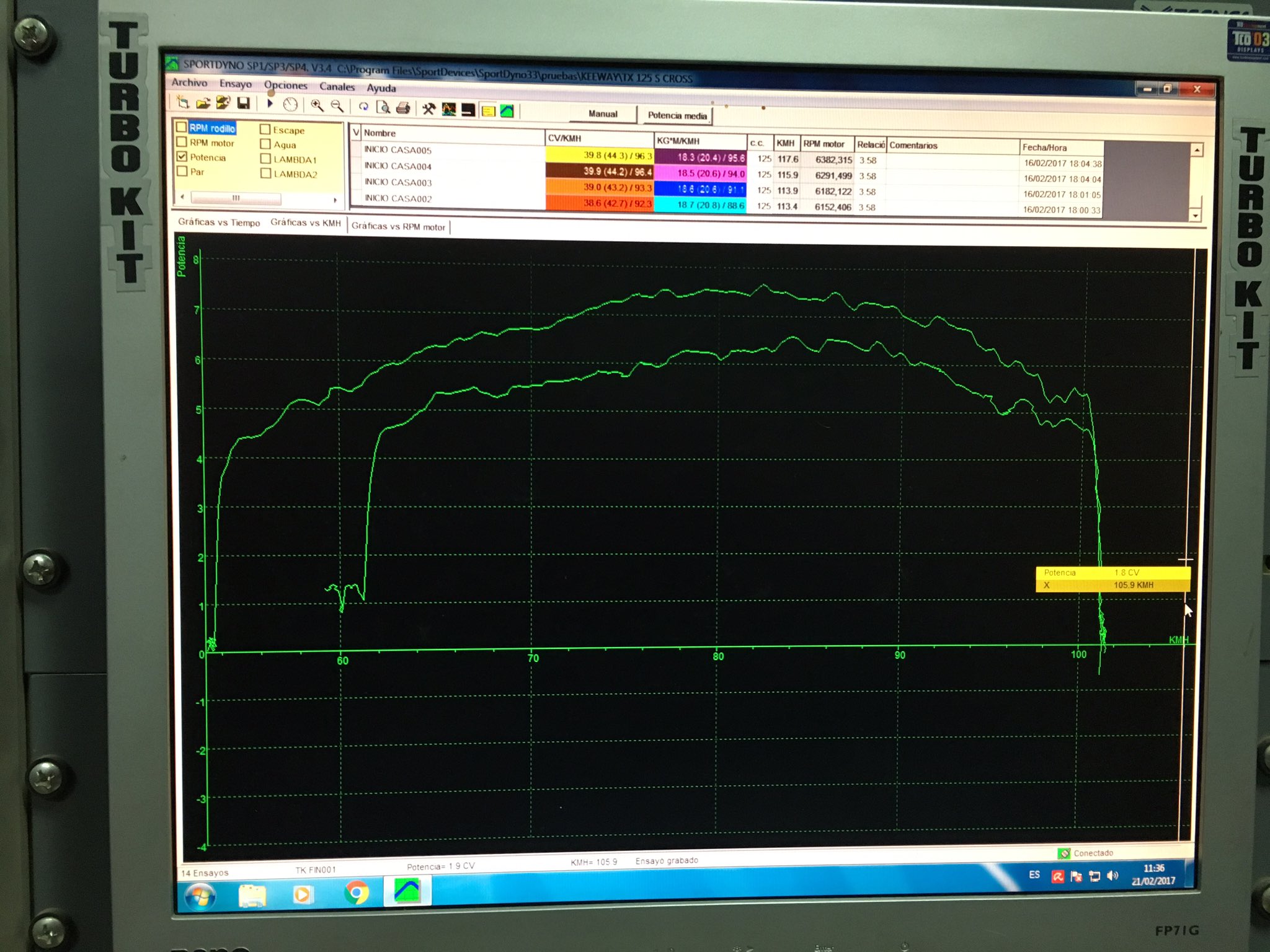Open the Opciones menu
The width and height of the screenshot is (1270, 952).
click(x=286, y=86)
